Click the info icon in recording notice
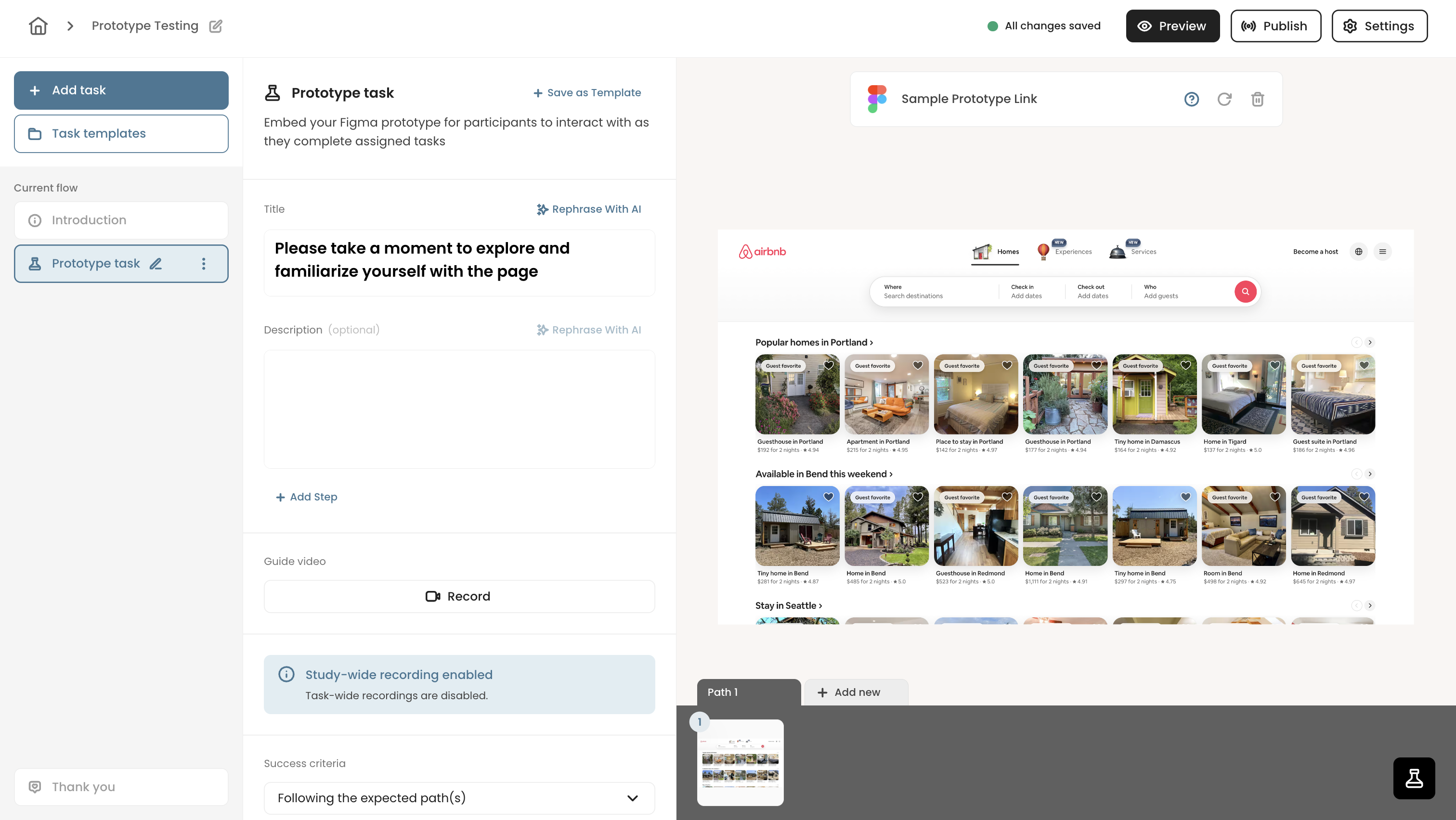Screen dimensions: 1456x820 coord(286,674)
